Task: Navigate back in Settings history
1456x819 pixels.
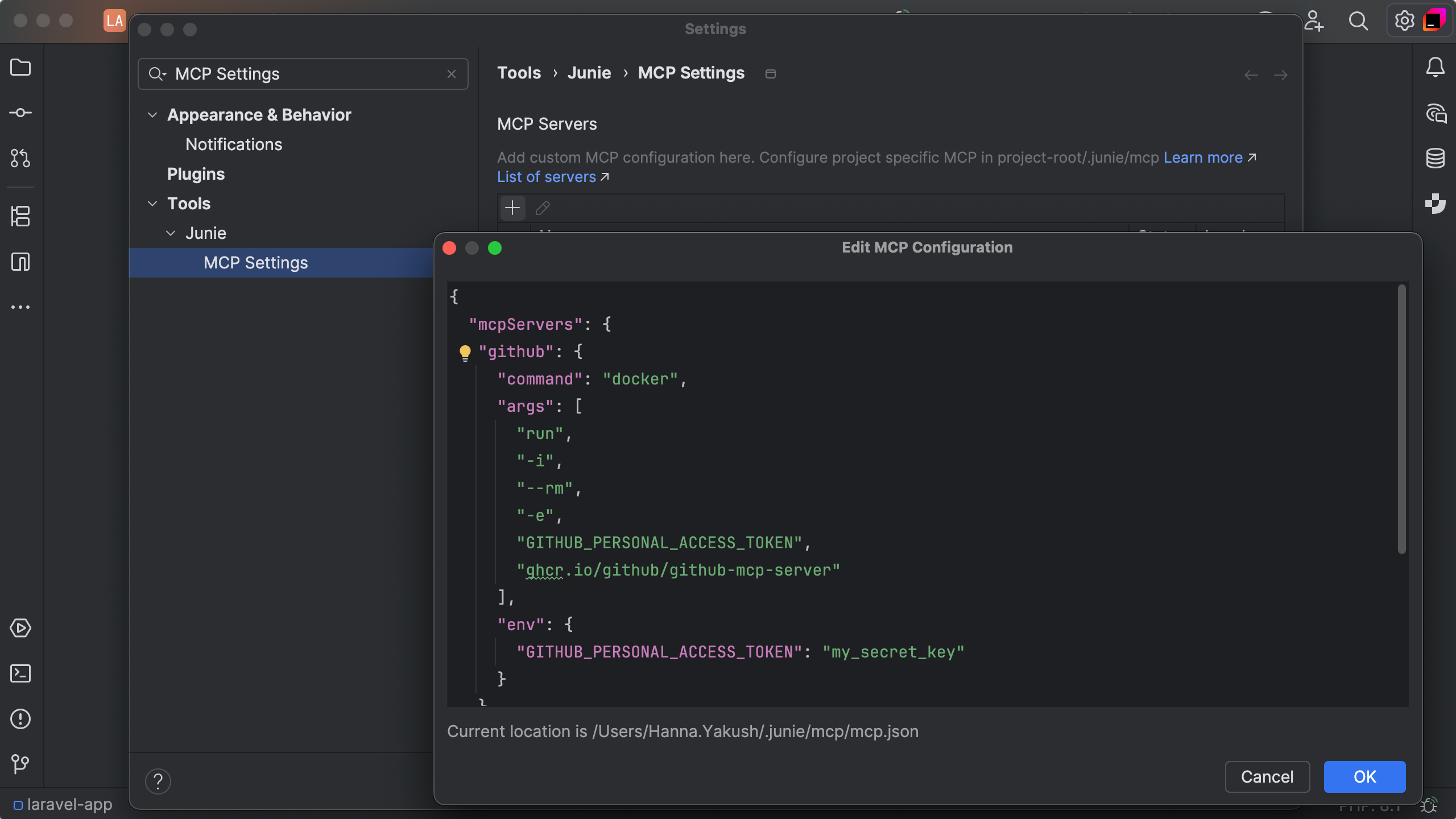Action: click(x=1251, y=75)
